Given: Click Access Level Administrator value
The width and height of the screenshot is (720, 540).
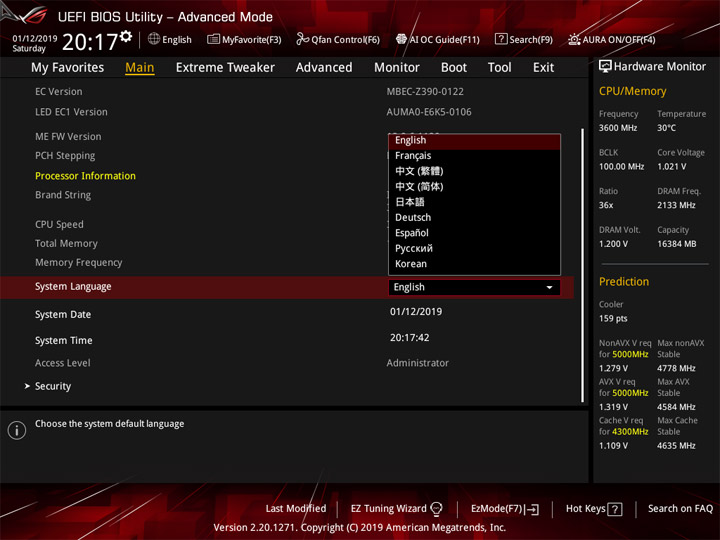Looking at the screenshot, I should (x=417, y=363).
